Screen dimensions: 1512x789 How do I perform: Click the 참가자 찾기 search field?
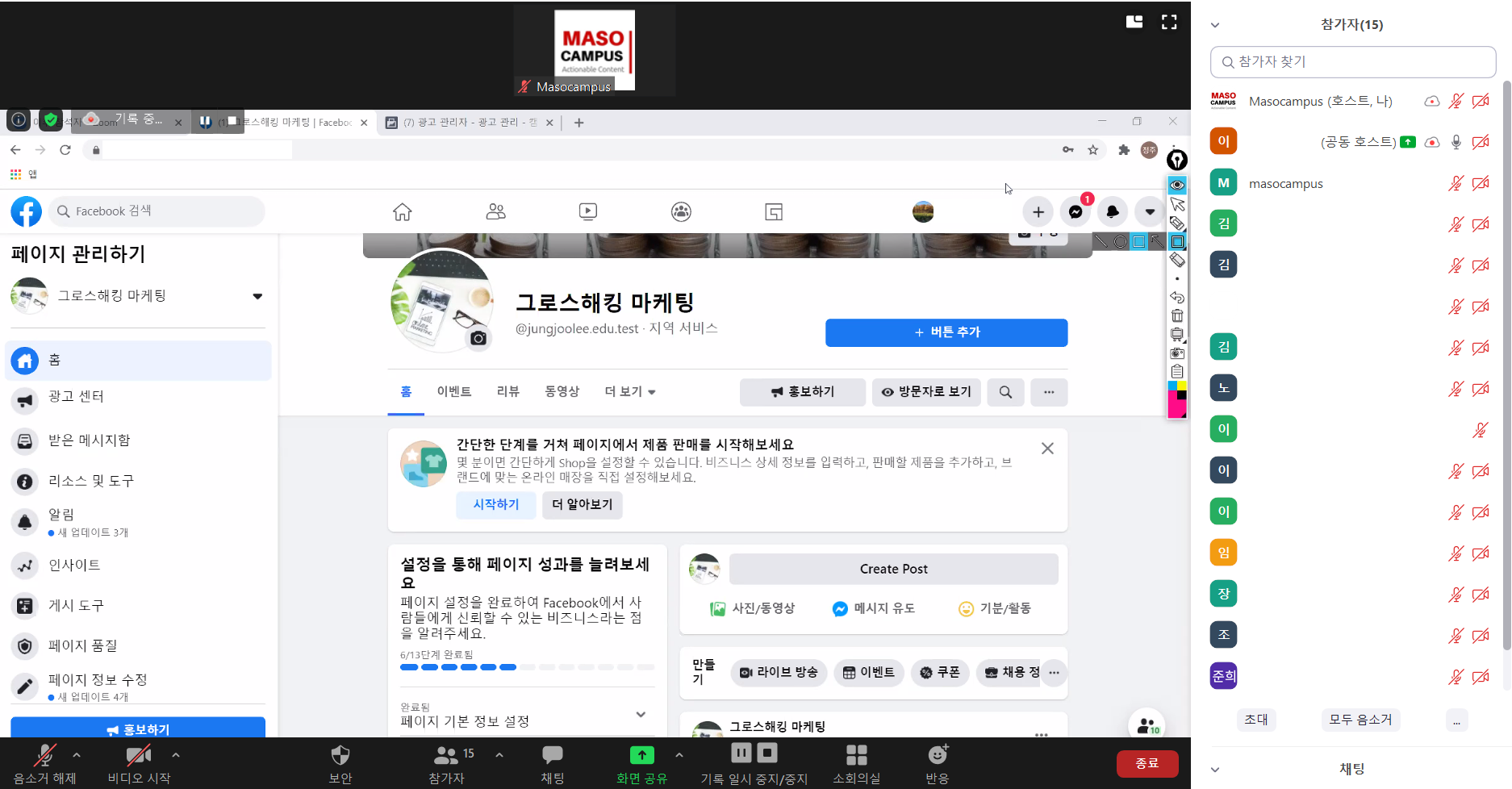click(x=1353, y=62)
